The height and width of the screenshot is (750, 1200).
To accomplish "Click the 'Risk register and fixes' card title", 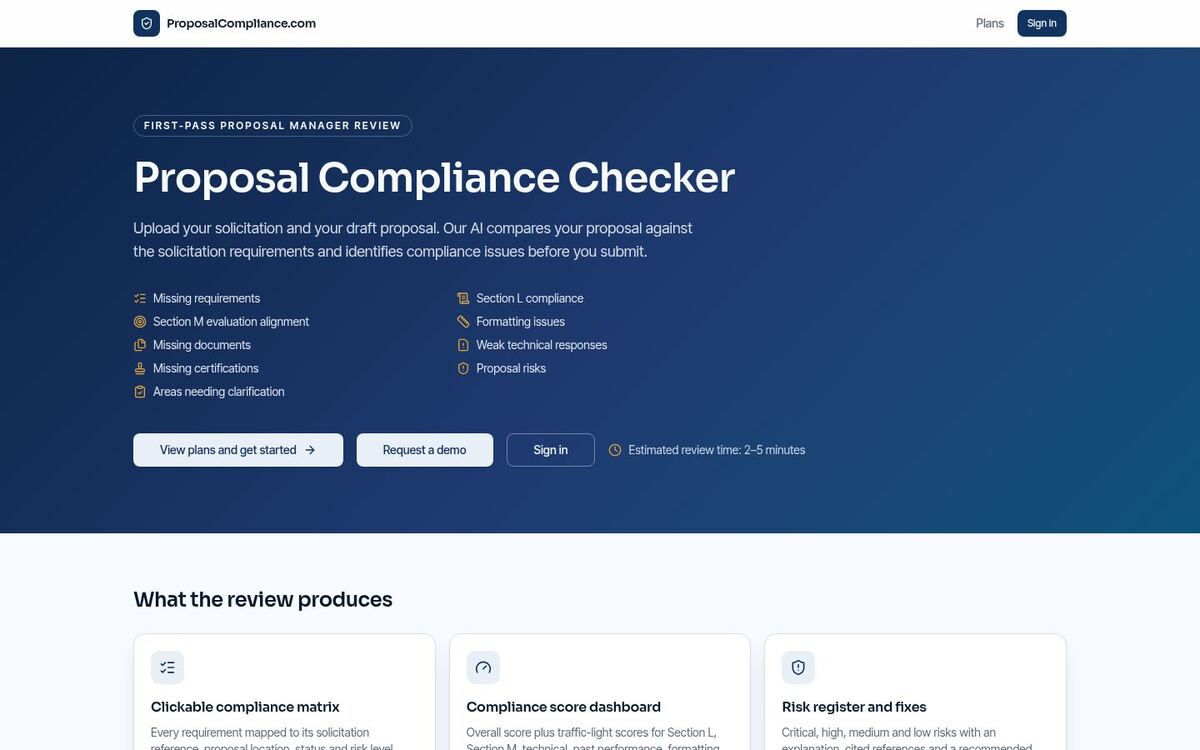I will coord(854,707).
